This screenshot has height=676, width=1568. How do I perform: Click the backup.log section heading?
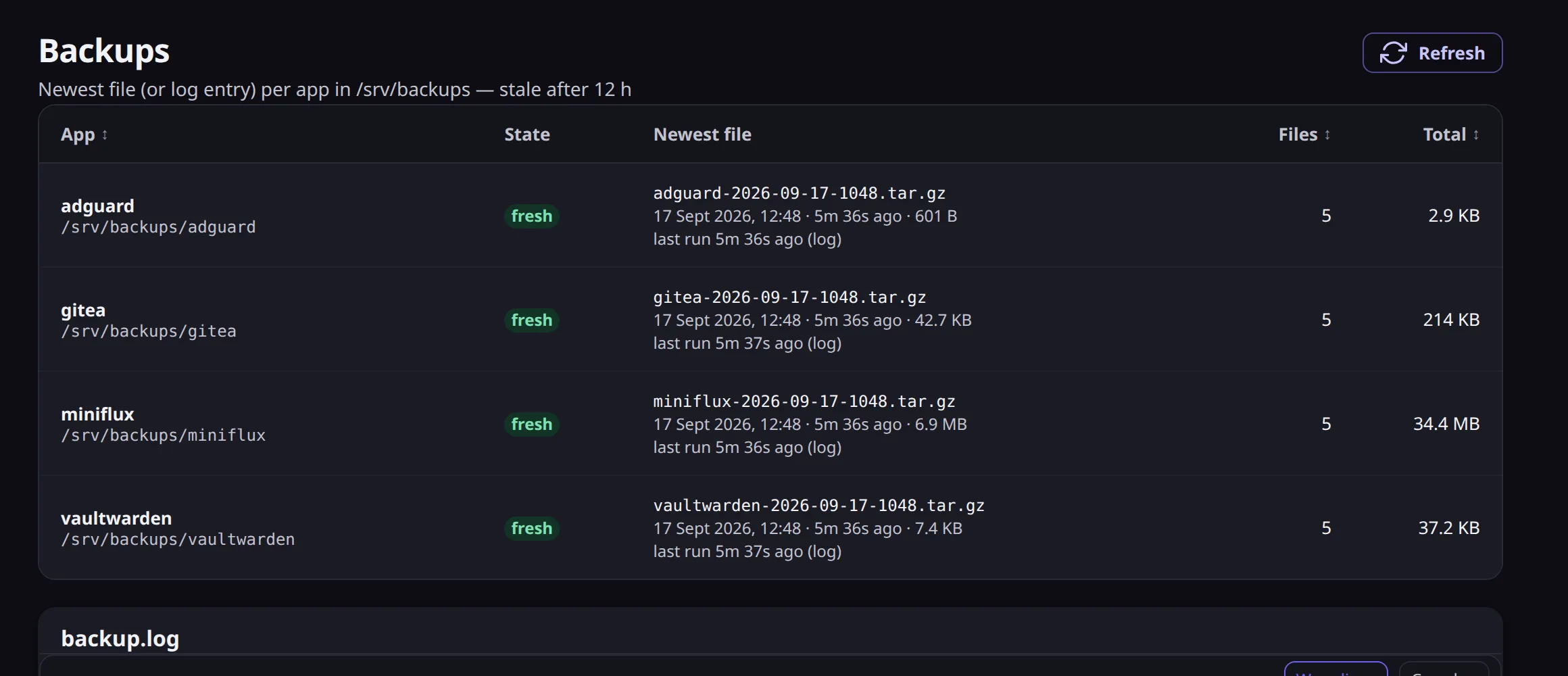120,639
